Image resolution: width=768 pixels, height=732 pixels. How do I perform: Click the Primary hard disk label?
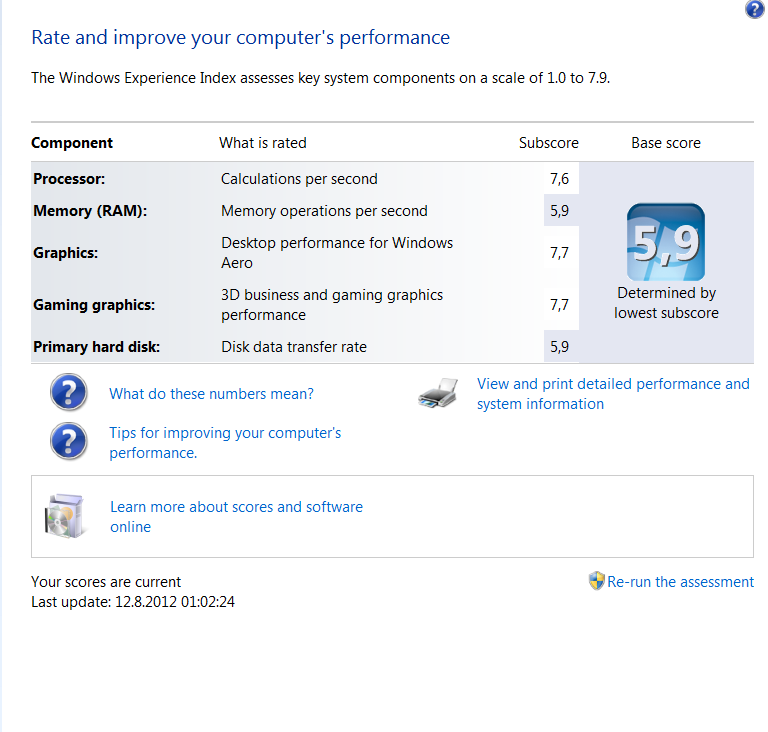coord(96,347)
